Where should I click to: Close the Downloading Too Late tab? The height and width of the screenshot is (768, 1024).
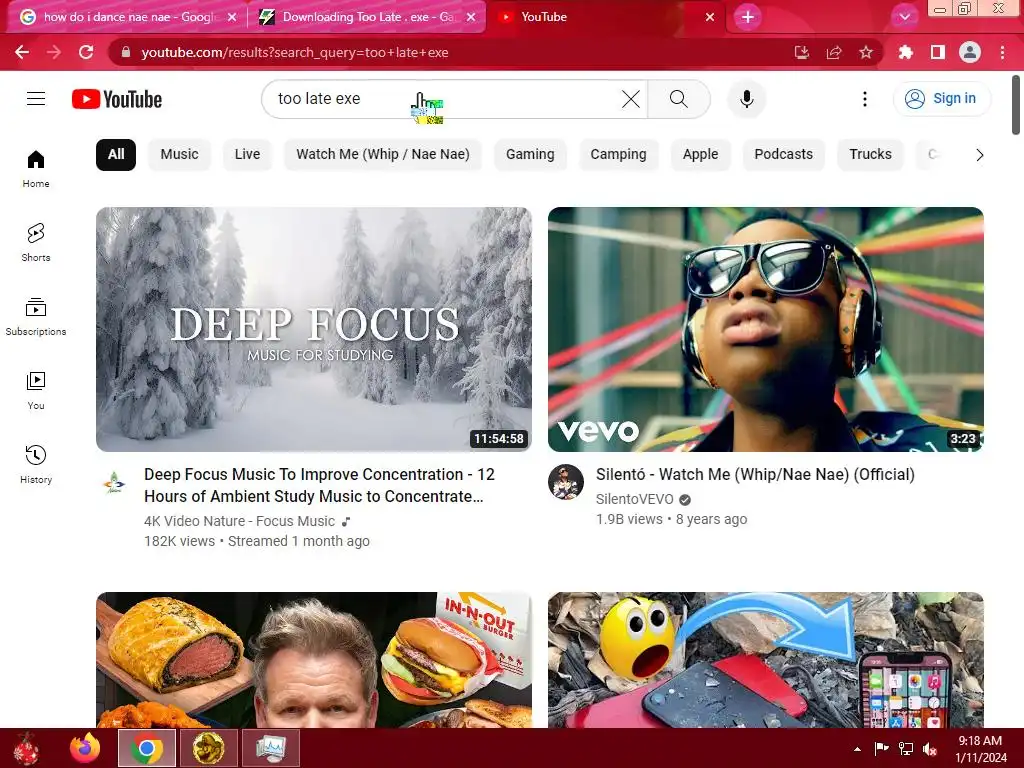tap(471, 17)
